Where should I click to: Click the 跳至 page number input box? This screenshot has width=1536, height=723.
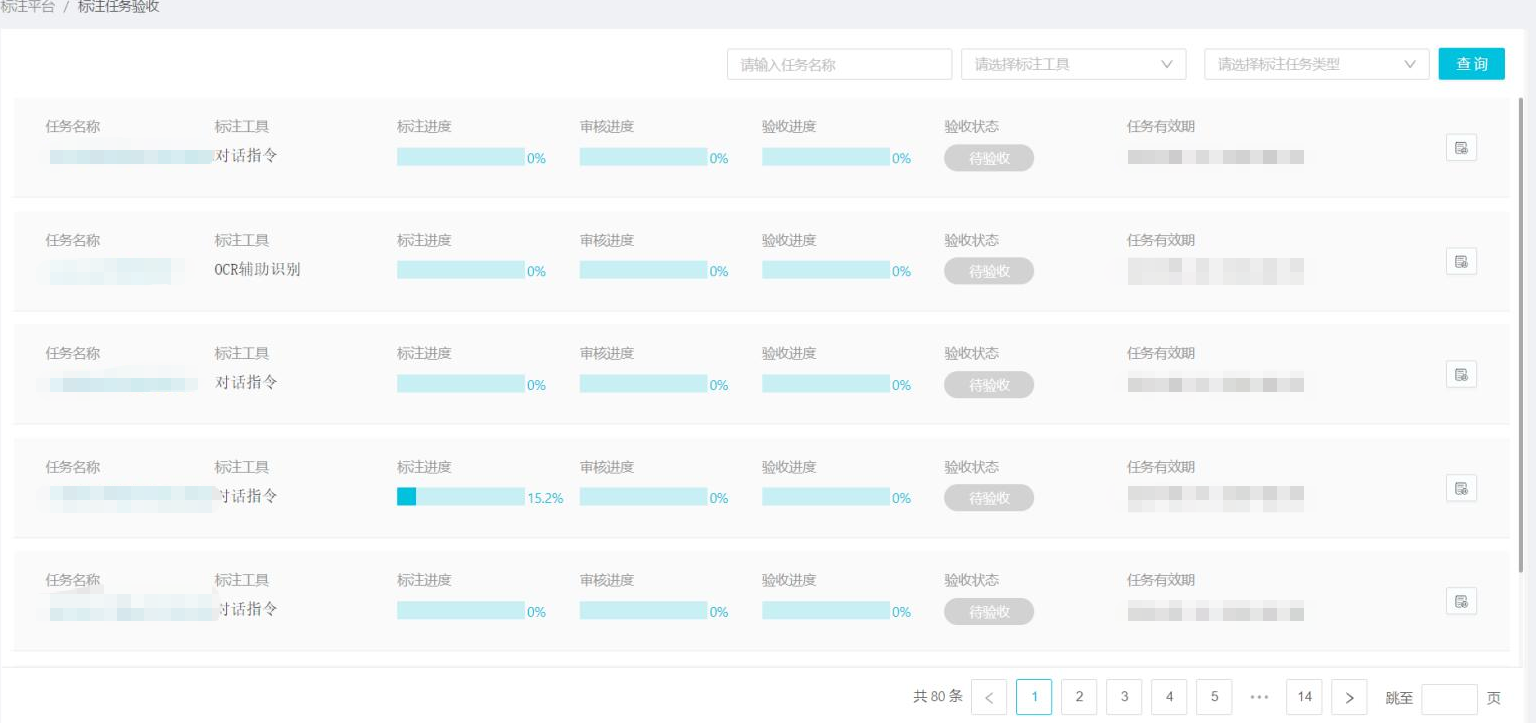[1449, 698]
